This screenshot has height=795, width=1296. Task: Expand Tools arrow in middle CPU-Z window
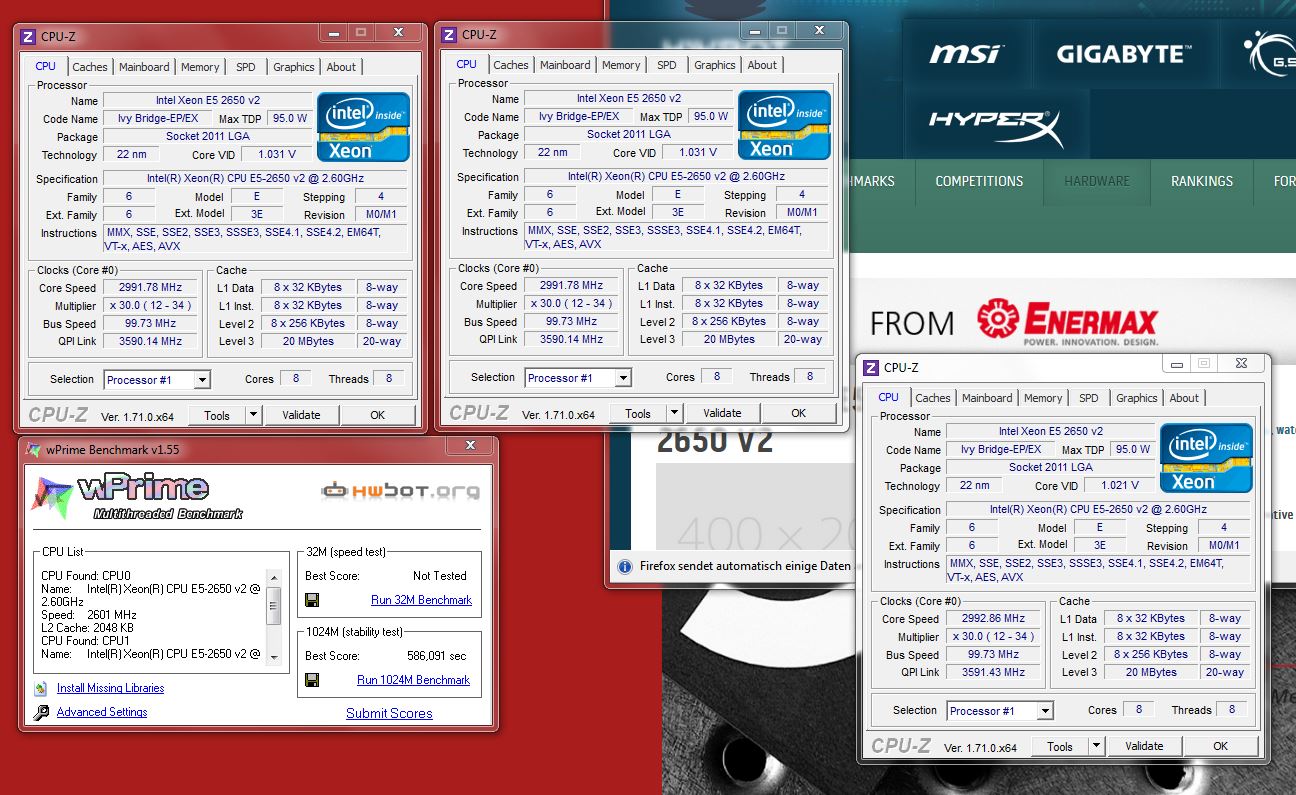(674, 413)
